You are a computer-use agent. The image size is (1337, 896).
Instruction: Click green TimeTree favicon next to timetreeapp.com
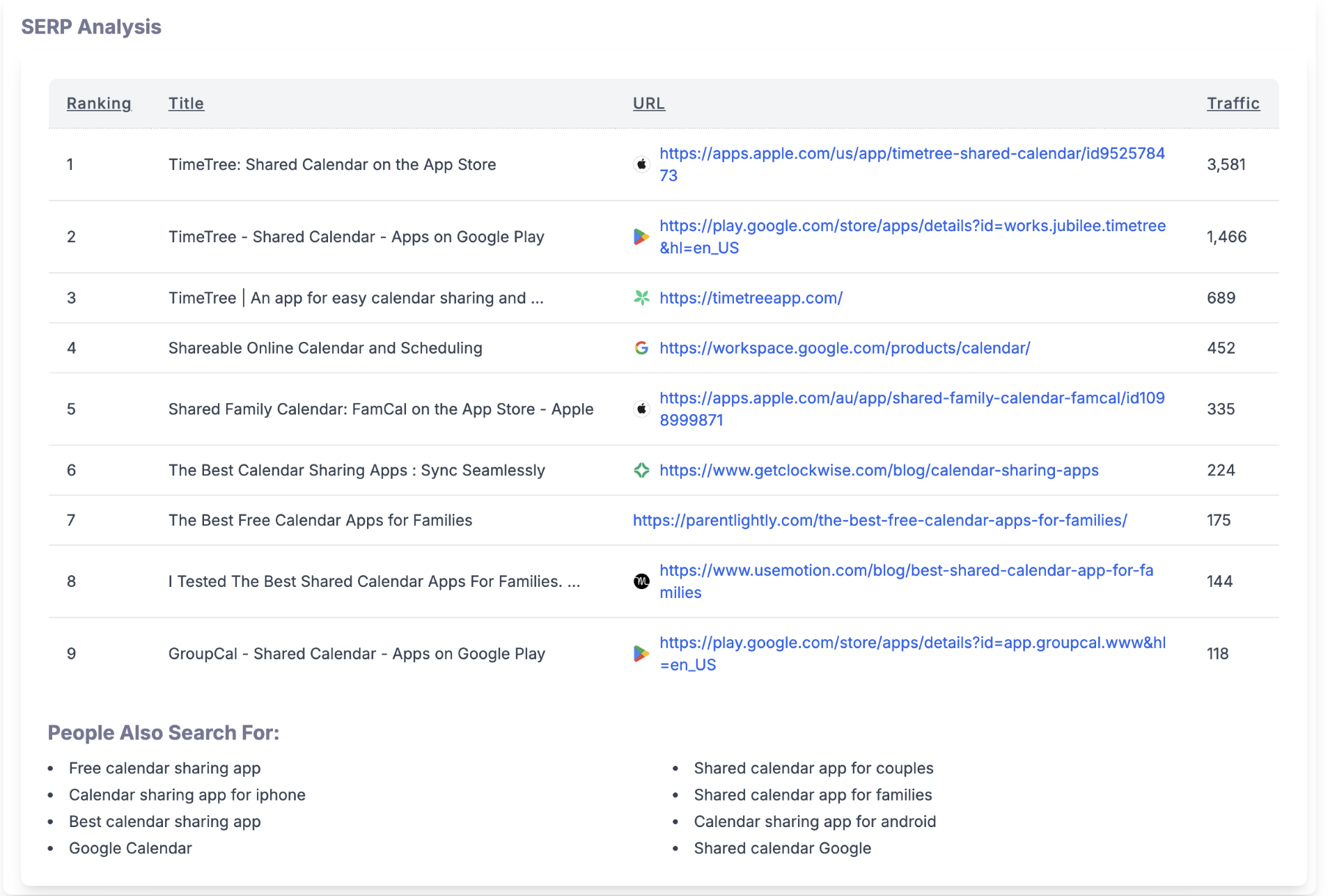[x=641, y=298]
